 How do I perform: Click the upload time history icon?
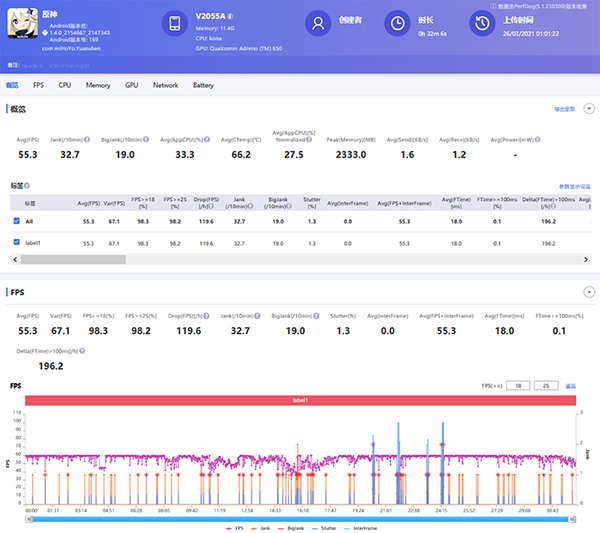coord(482,24)
